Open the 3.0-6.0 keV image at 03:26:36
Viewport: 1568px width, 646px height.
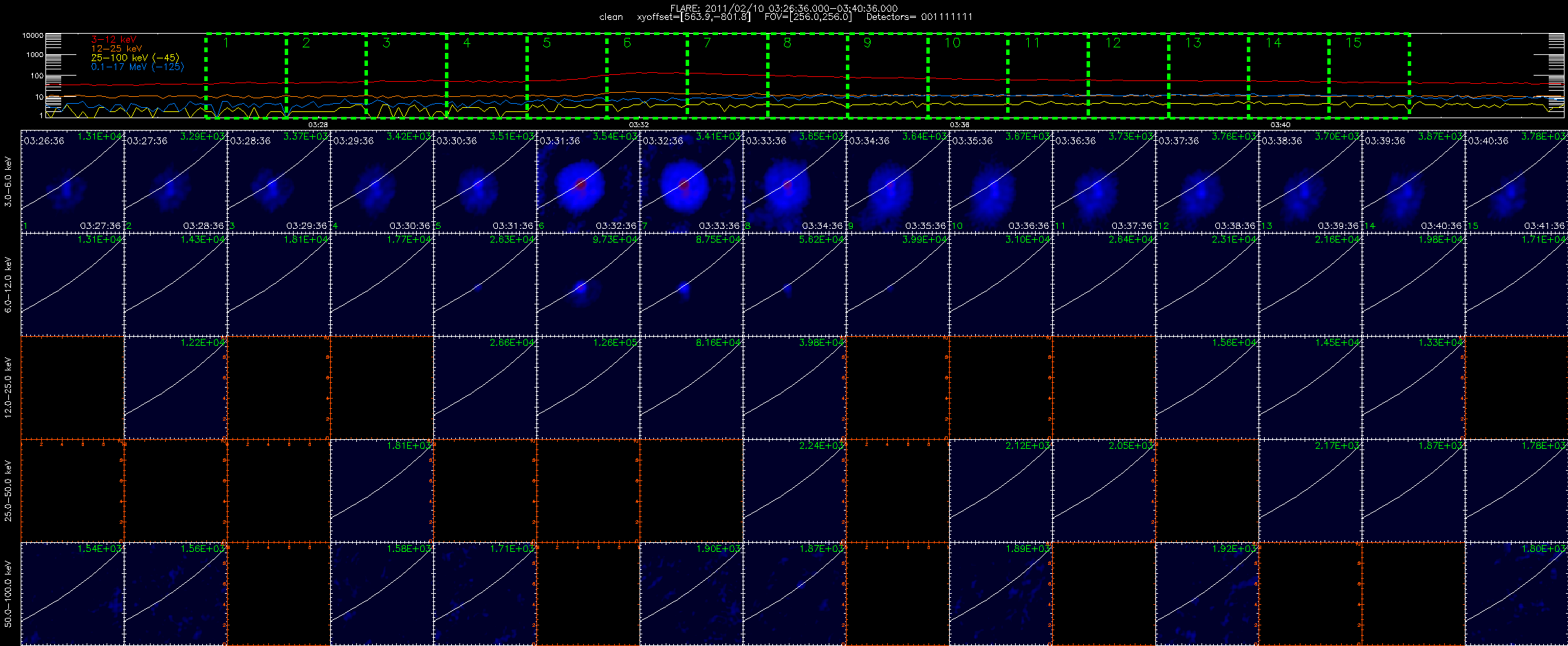(x=72, y=181)
